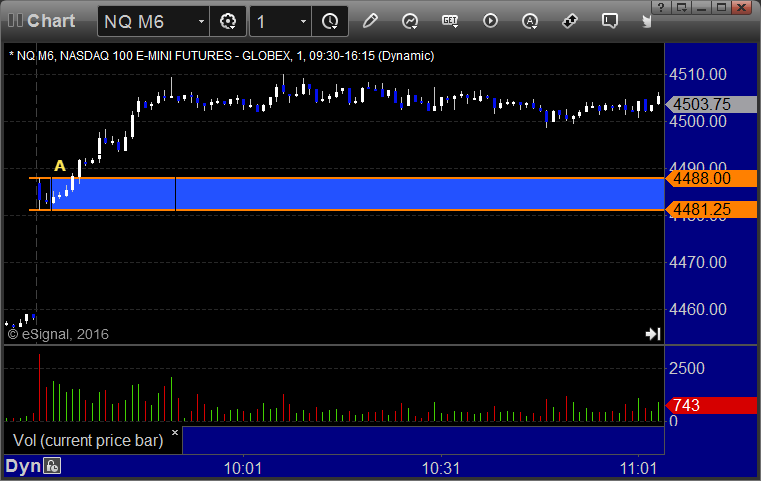Click the Chart title label
The image size is (761, 481).
pyautogui.click(x=51, y=21)
